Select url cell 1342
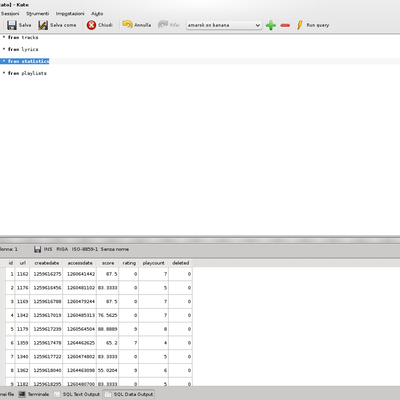 tap(22, 315)
